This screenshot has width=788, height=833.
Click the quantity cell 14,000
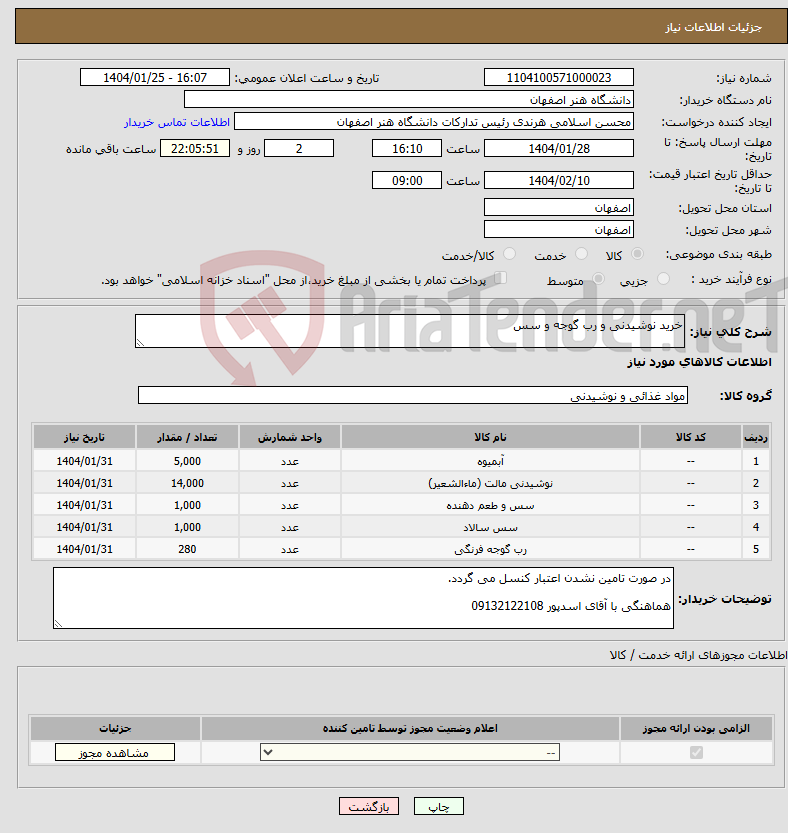(x=187, y=483)
